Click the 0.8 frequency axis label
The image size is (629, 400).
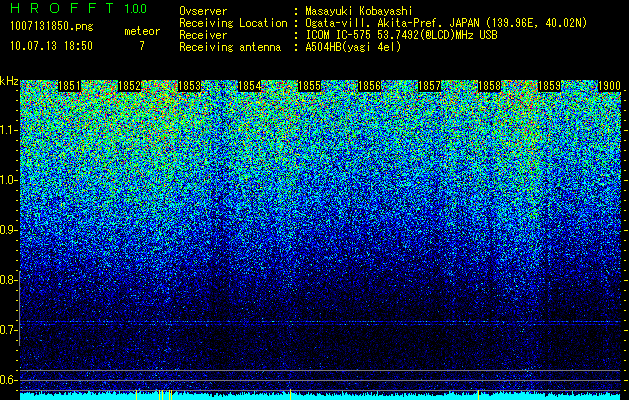click(x=8, y=280)
